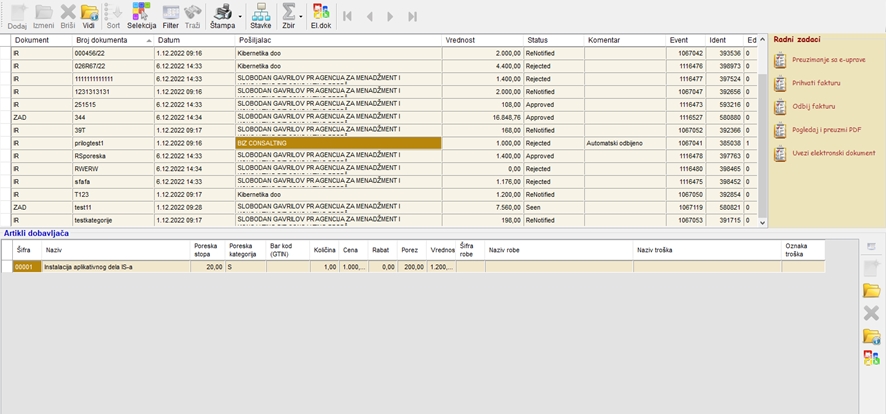Click the Briši delete icon
The image size is (886, 414).
[x=67, y=14]
